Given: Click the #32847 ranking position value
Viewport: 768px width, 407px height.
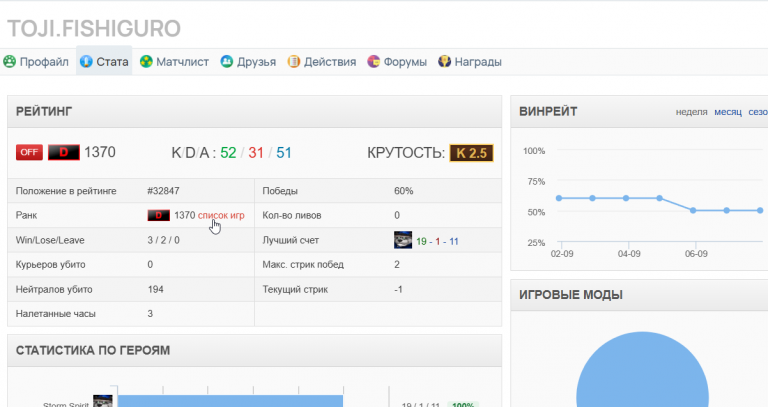Looking at the screenshot, I should (x=163, y=191).
